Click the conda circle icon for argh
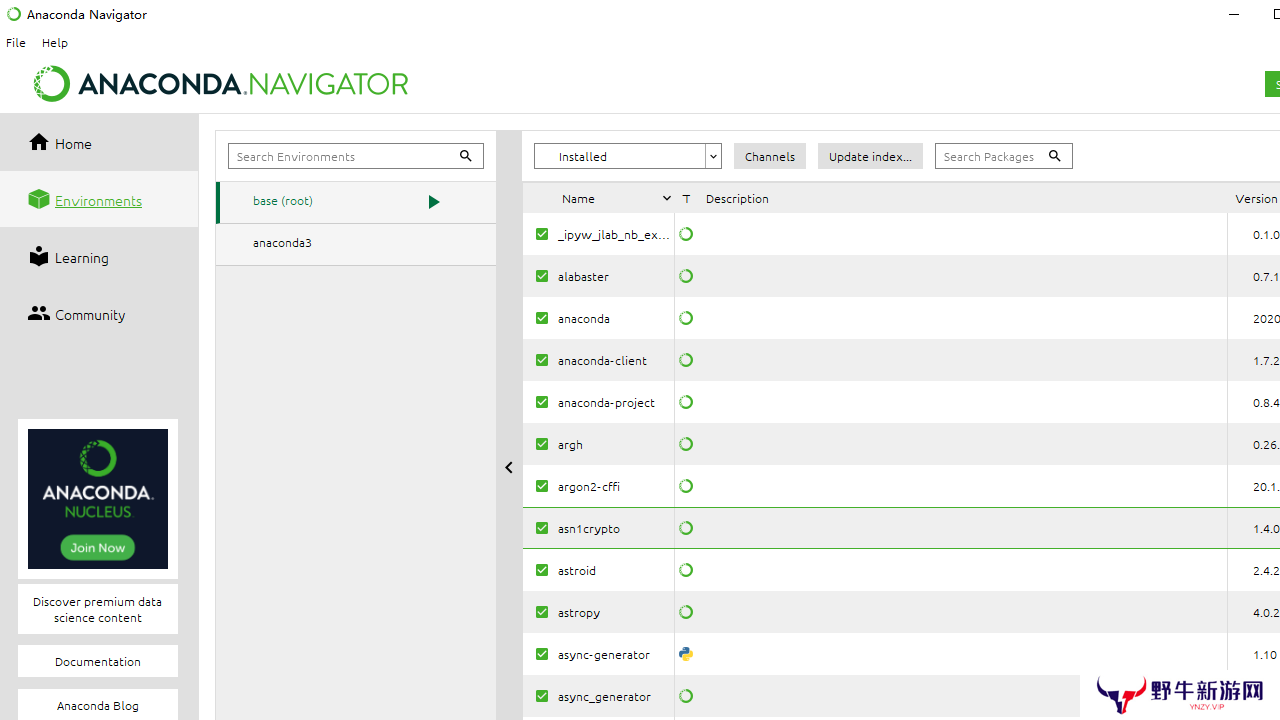This screenshot has height=720, width=1280. pyautogui.click(x=686, y=444)
